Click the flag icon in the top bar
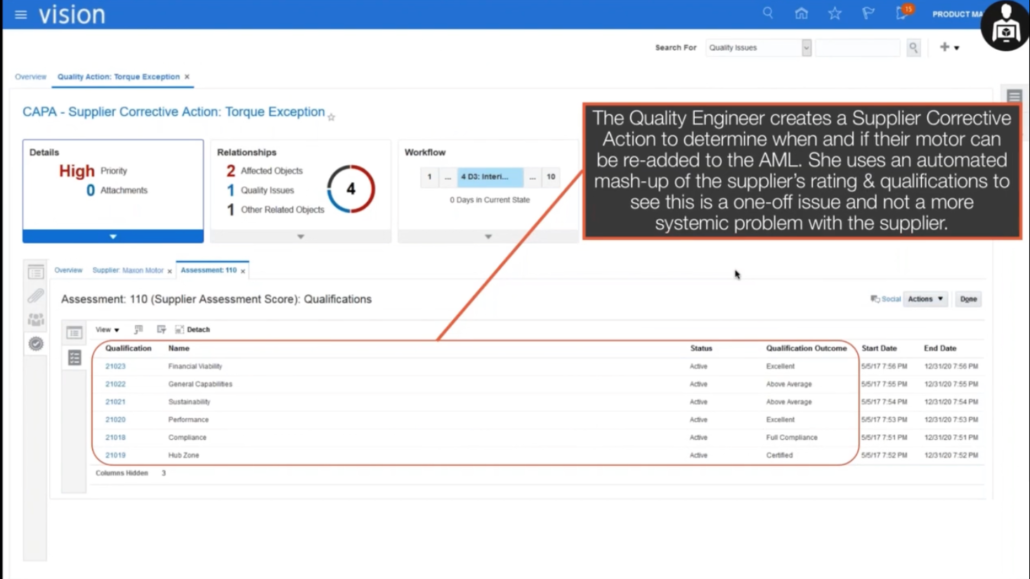This screenshot has width=1030, height=579. [x=867, y=13]
